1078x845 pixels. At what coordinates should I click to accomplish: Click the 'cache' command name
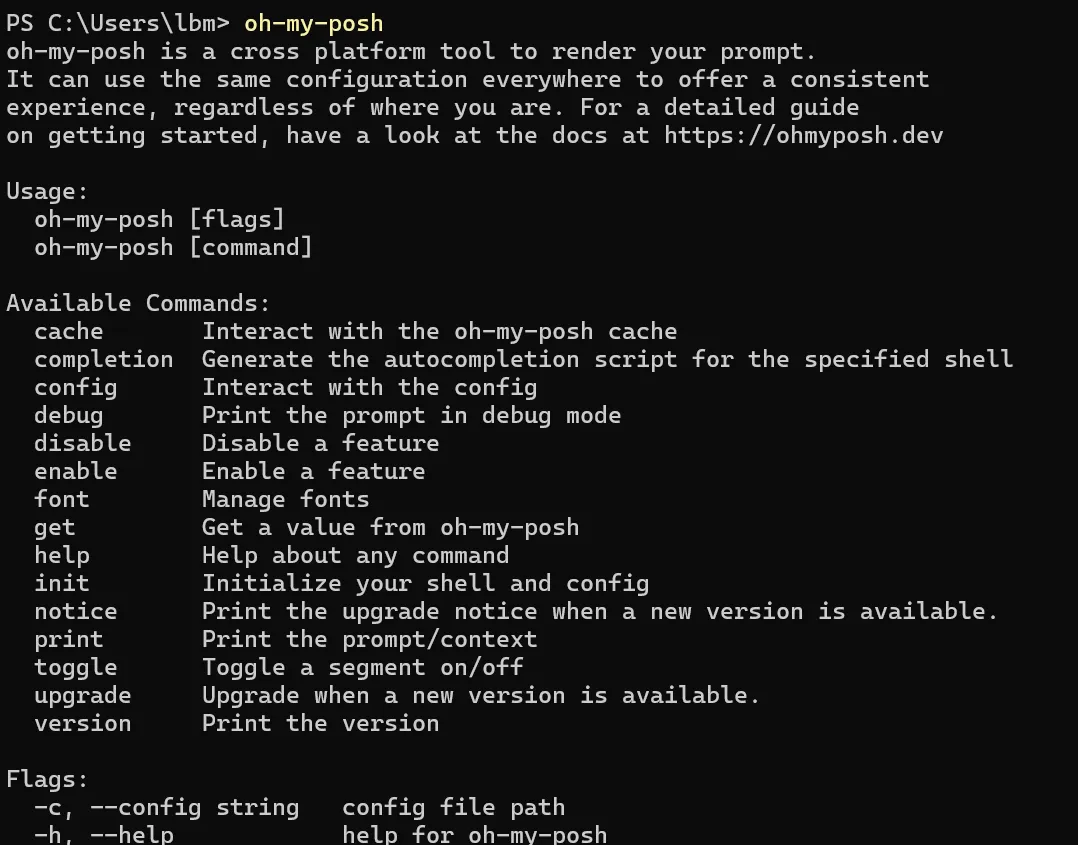pyautogui.click(x=69, y=331)
